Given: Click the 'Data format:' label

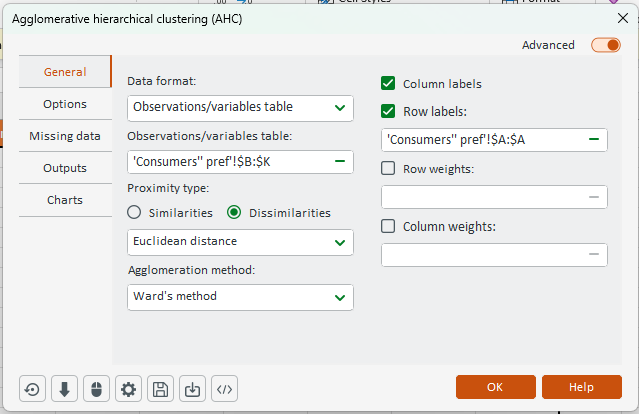Looking at the screenshot, I should (161, 81).
